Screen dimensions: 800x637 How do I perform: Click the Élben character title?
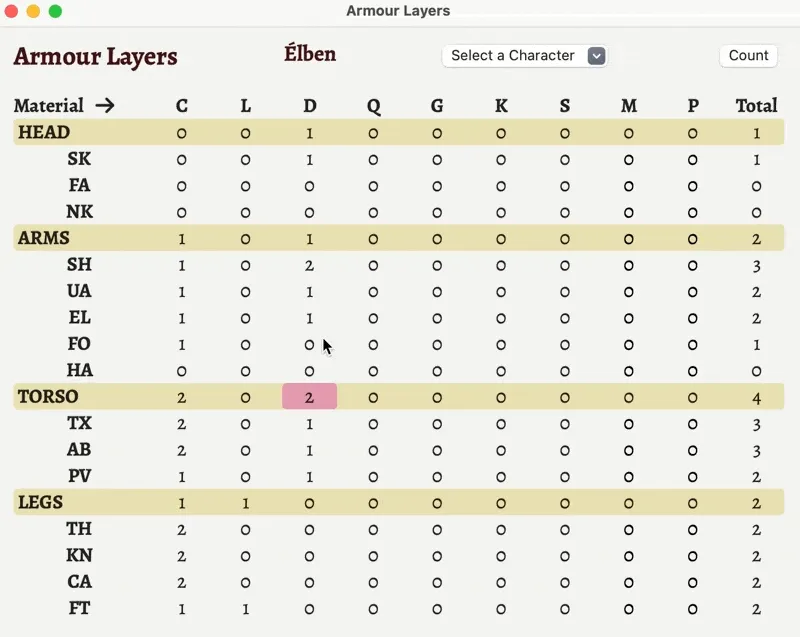[310, 54]
